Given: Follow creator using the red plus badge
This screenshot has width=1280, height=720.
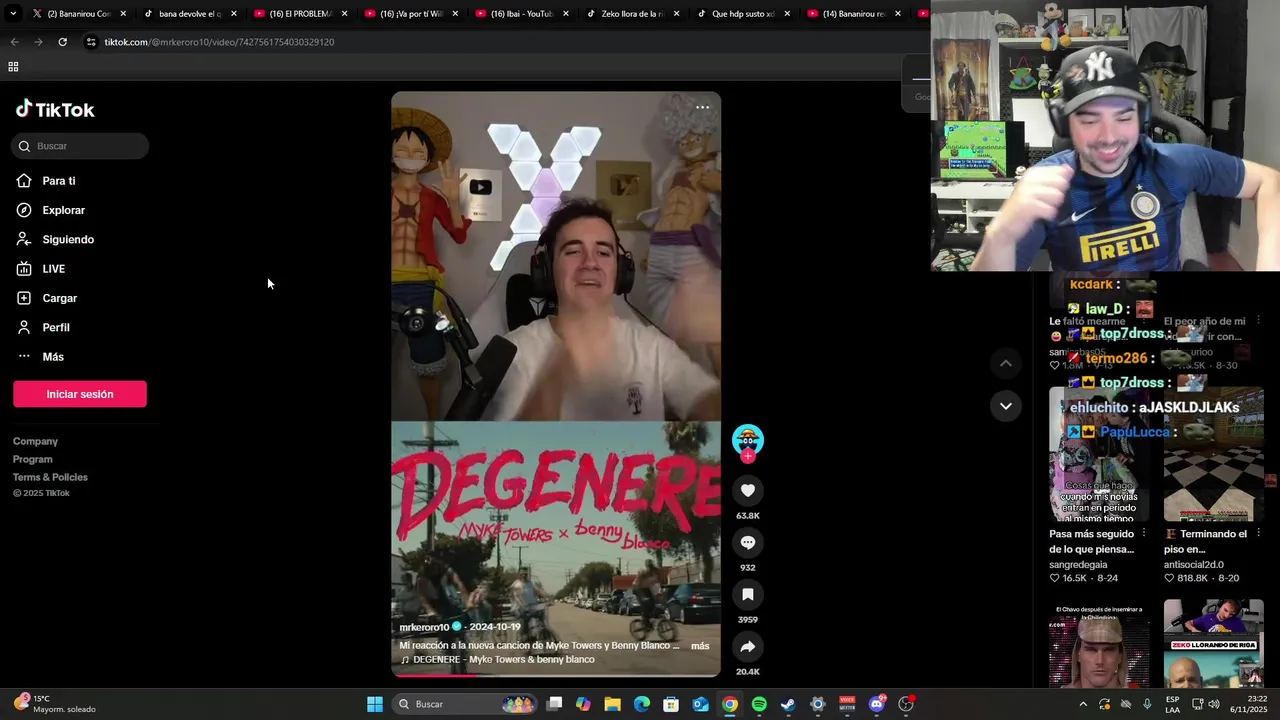Looking at the screenshot, I should pos(747,456).
